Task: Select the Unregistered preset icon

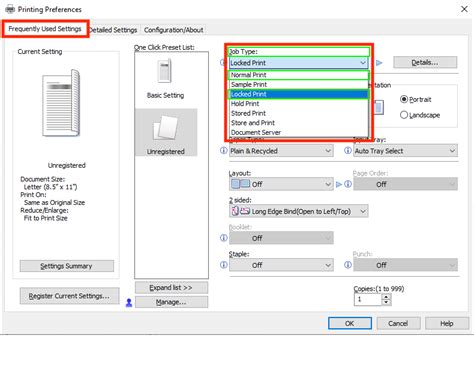Action: tap(166, 127)
